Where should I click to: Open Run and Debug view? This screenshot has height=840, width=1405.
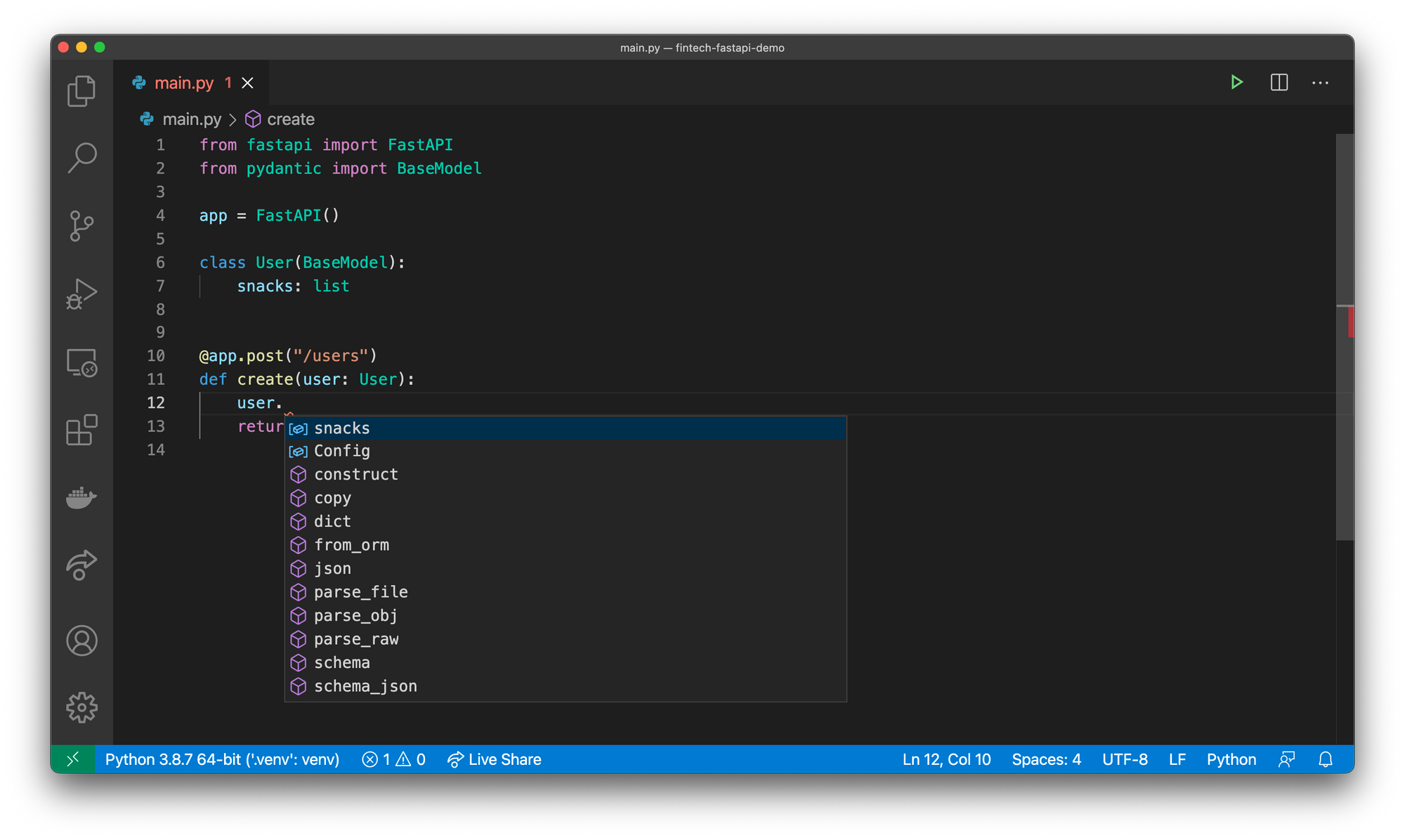81,294
